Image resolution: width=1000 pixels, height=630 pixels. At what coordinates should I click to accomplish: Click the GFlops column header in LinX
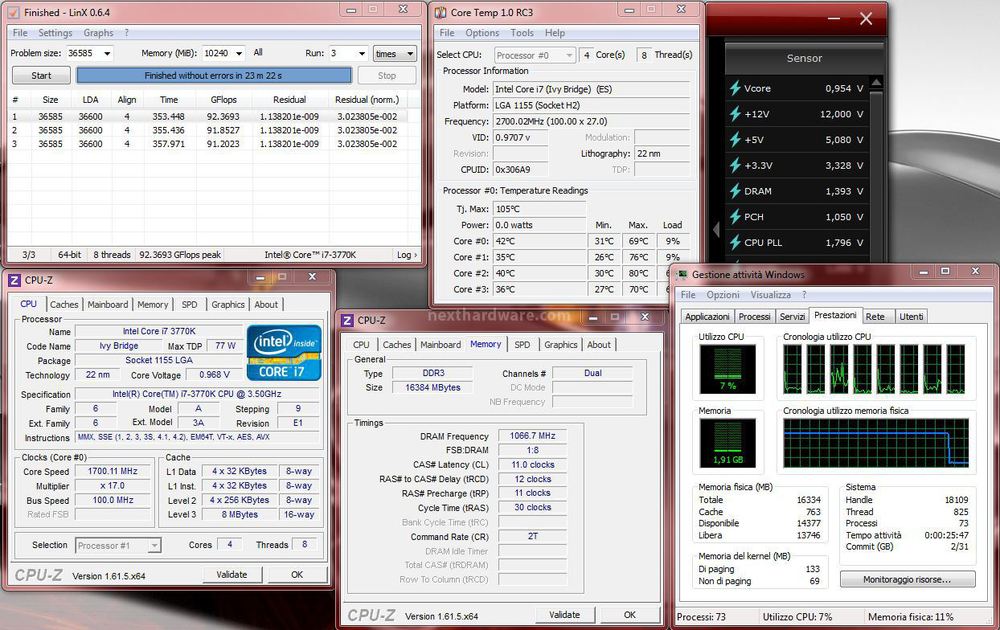[x=224, y=99]
